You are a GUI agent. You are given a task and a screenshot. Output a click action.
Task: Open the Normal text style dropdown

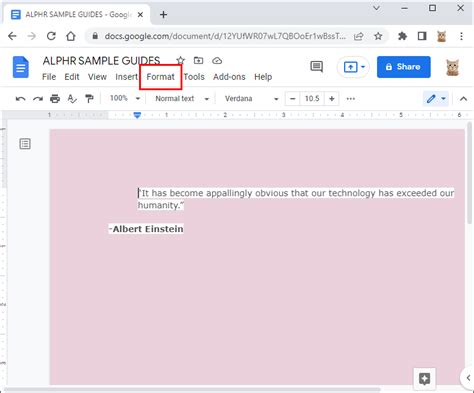coord(182,99)
